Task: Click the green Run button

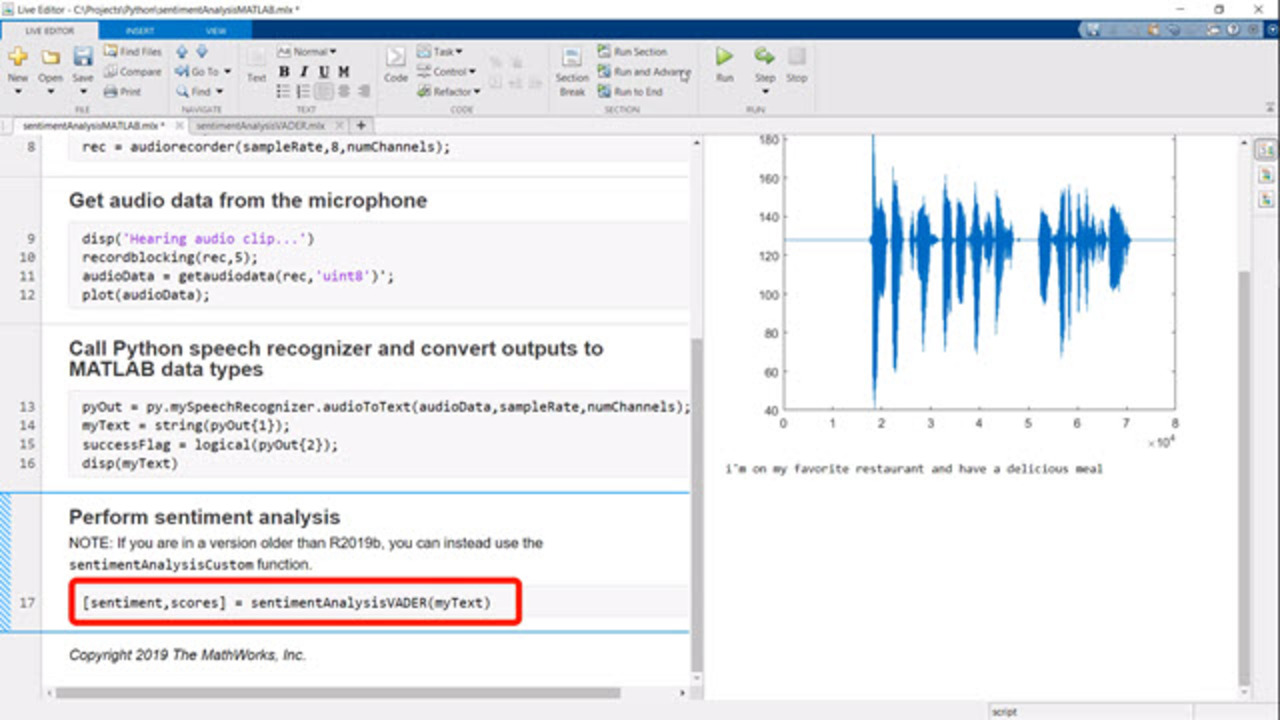Action: (724, 58)
